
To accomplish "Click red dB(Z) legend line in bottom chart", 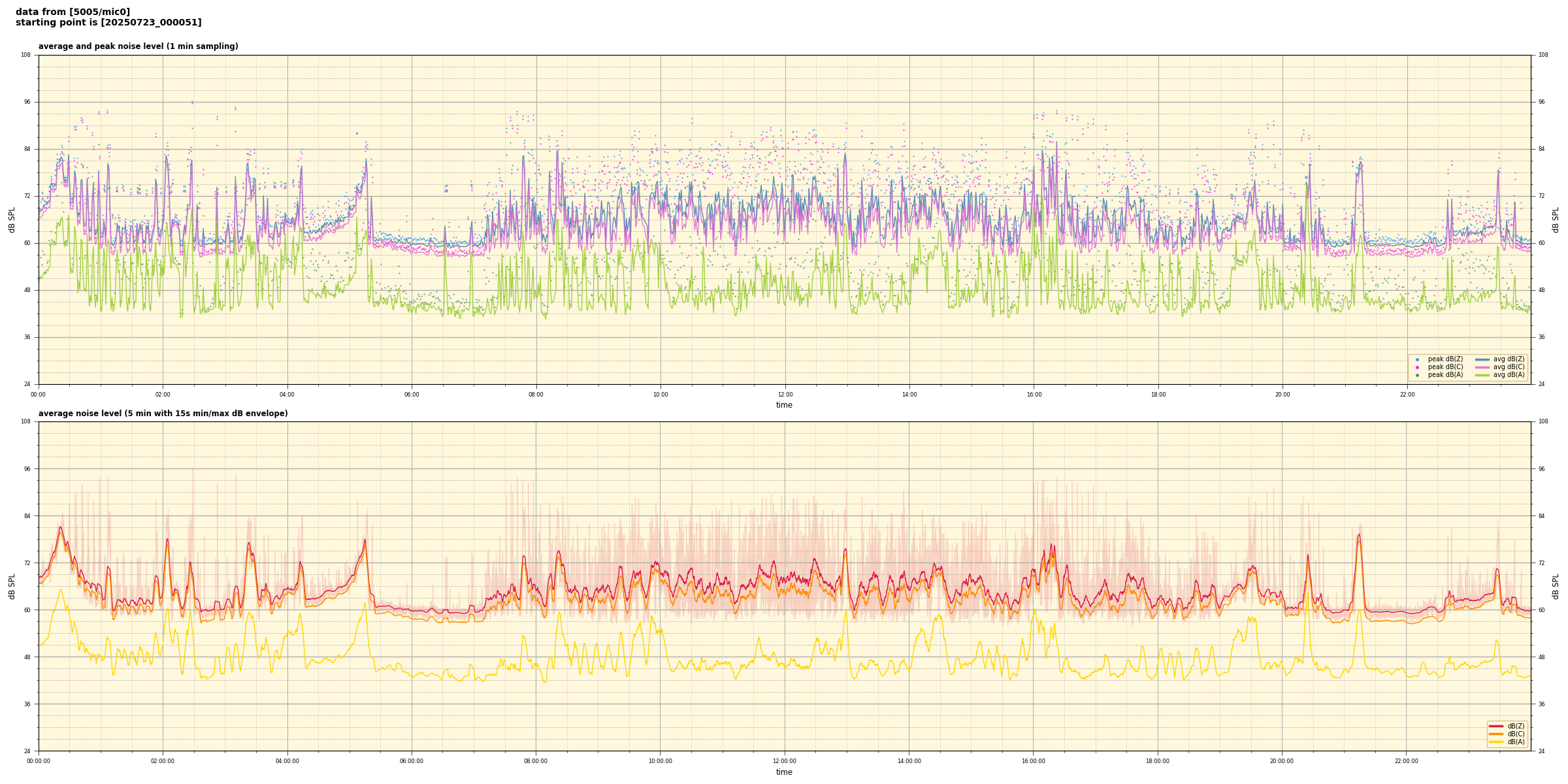I will click(x=1496, y=726).
